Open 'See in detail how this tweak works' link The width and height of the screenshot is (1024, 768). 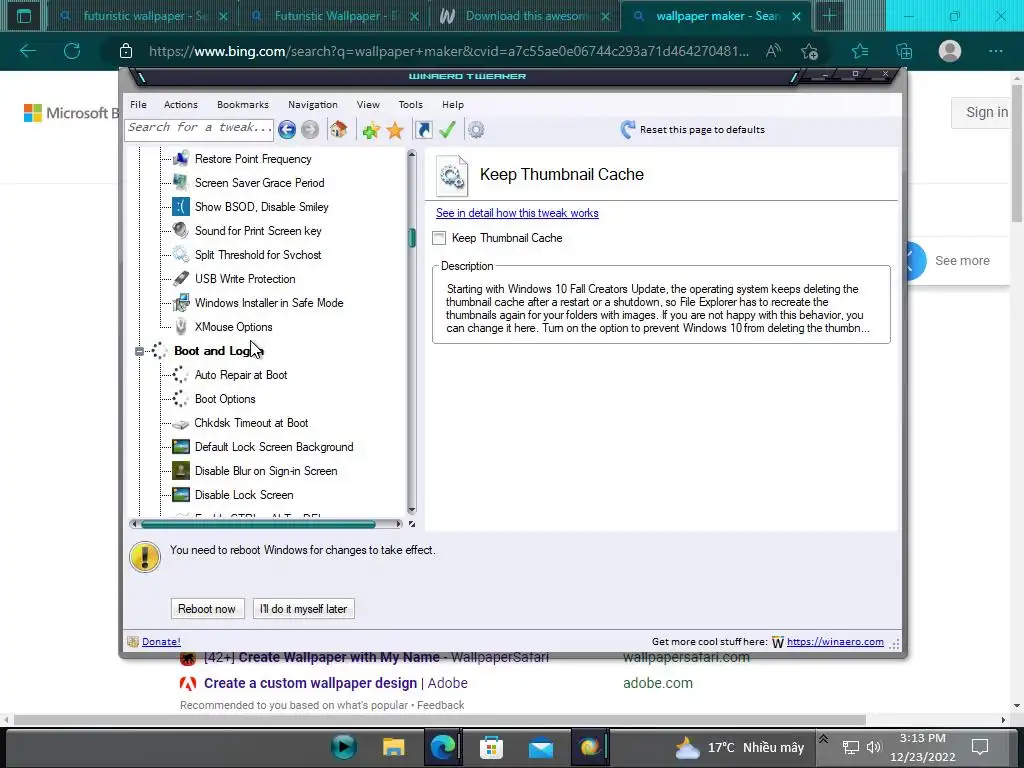point(517,213)
